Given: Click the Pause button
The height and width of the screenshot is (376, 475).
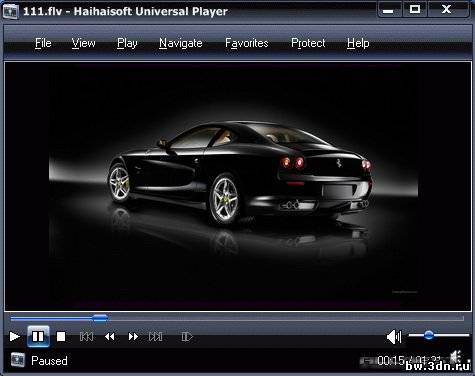Looking at the screenshot, I should [x=38, y=337].
